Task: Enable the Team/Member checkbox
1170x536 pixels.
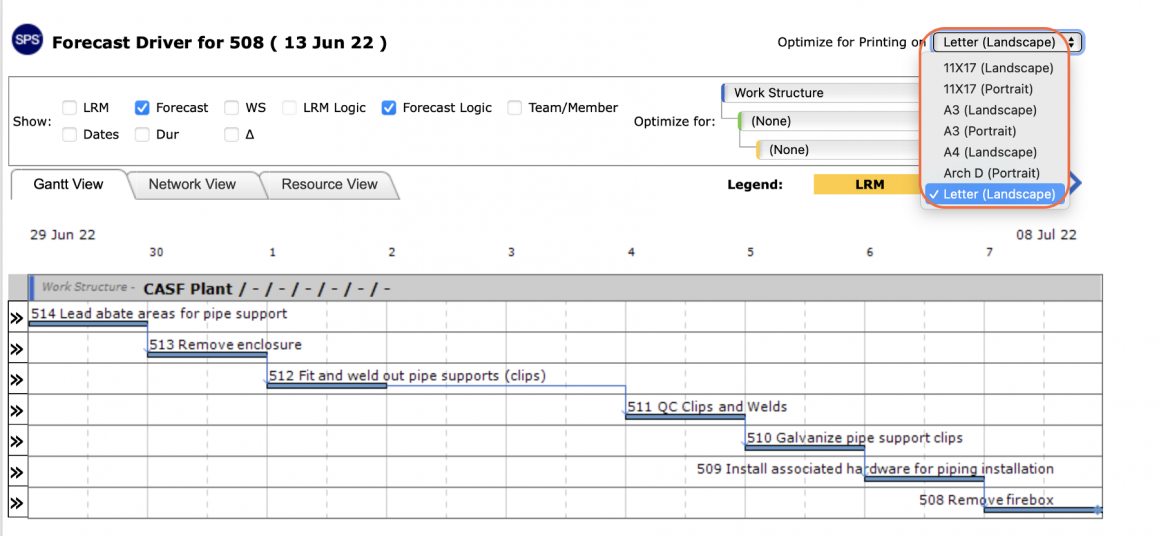Action: 515,108
